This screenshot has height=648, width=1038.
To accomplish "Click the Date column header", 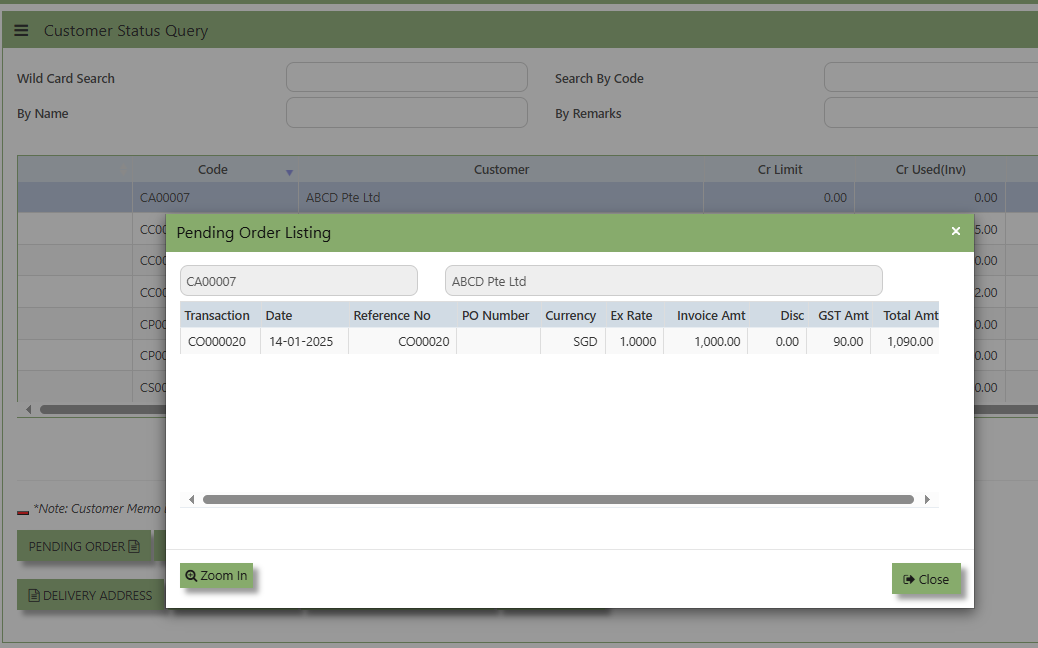I will coord(305,315).
